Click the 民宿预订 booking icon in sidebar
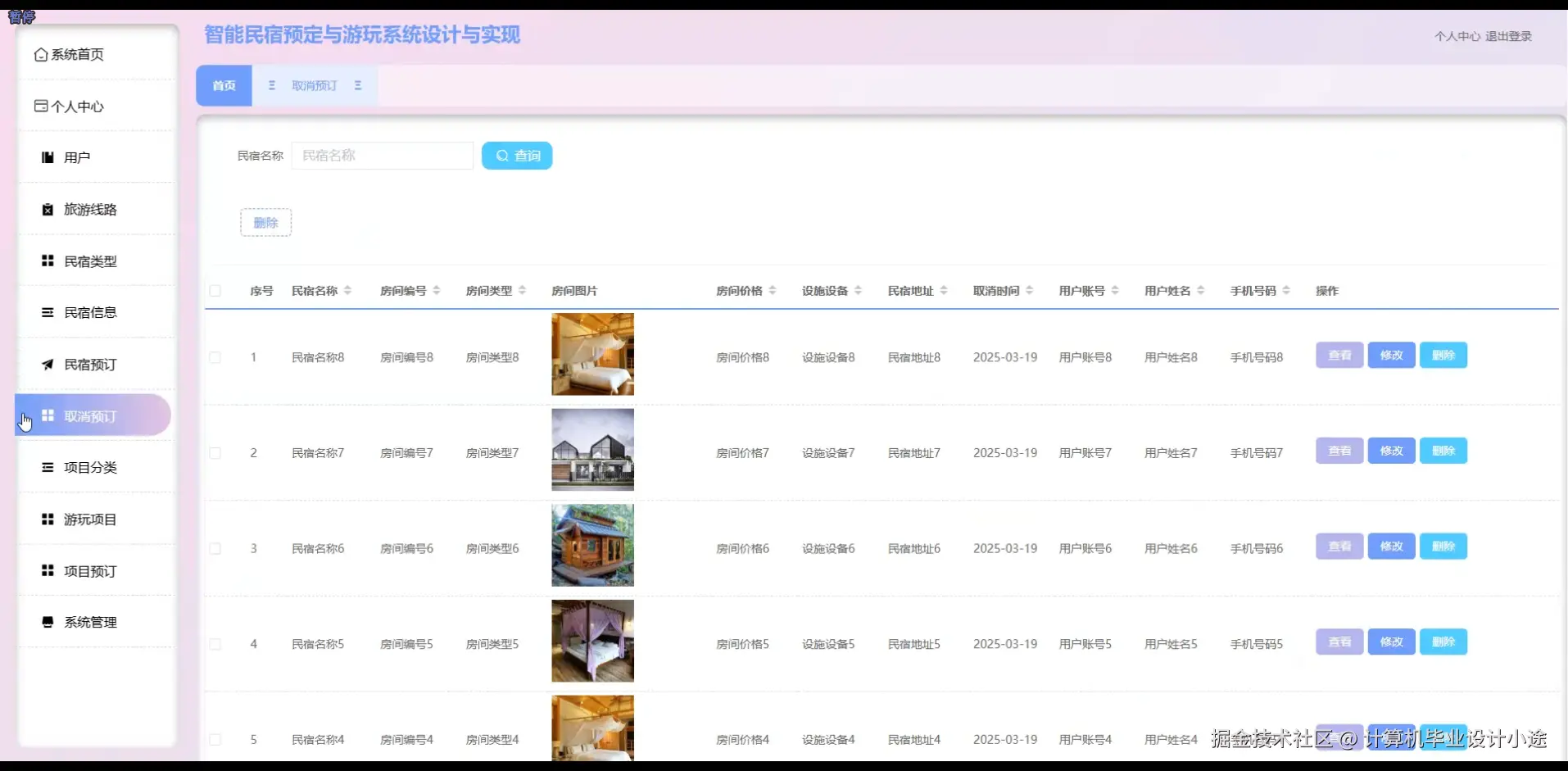 [47, 364]
